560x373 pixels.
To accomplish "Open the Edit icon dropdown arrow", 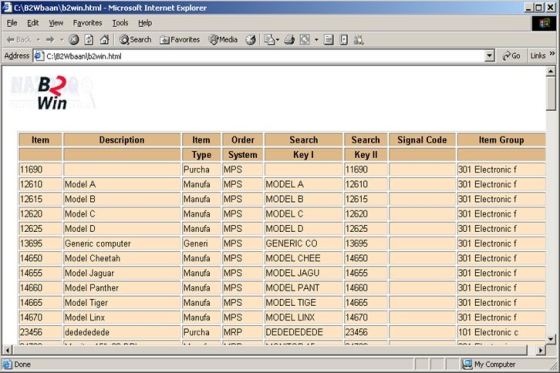I will click(316, 40).
